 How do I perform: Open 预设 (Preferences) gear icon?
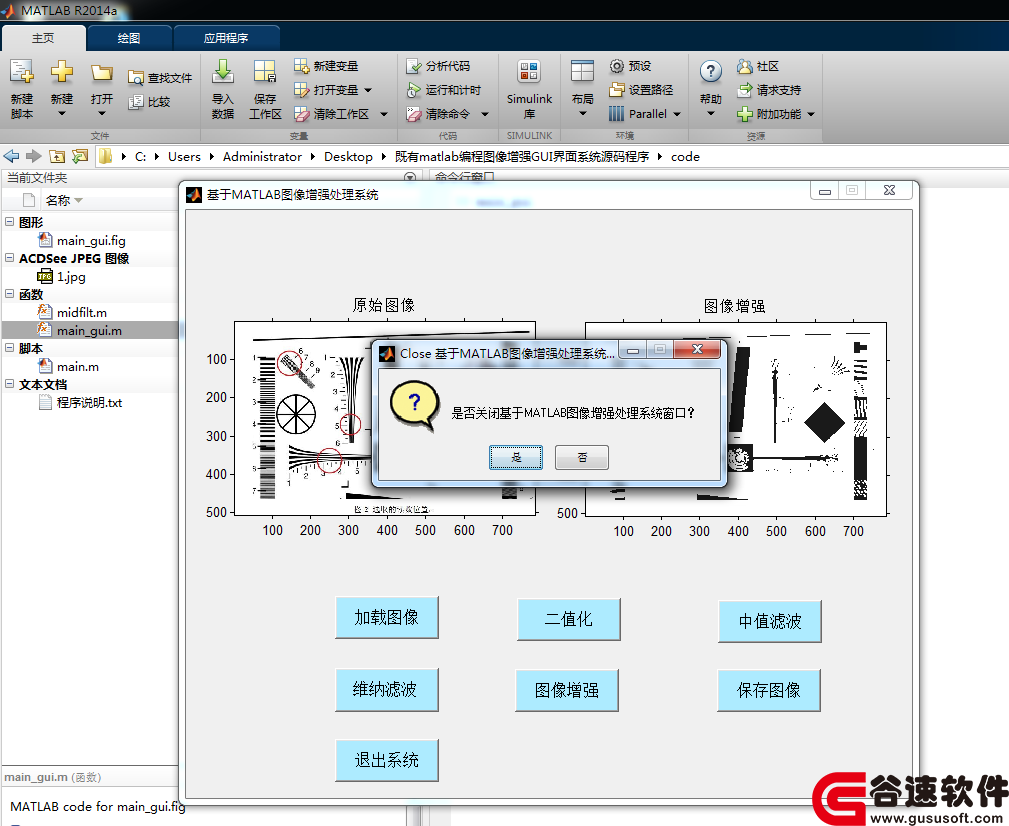(616, 66)
